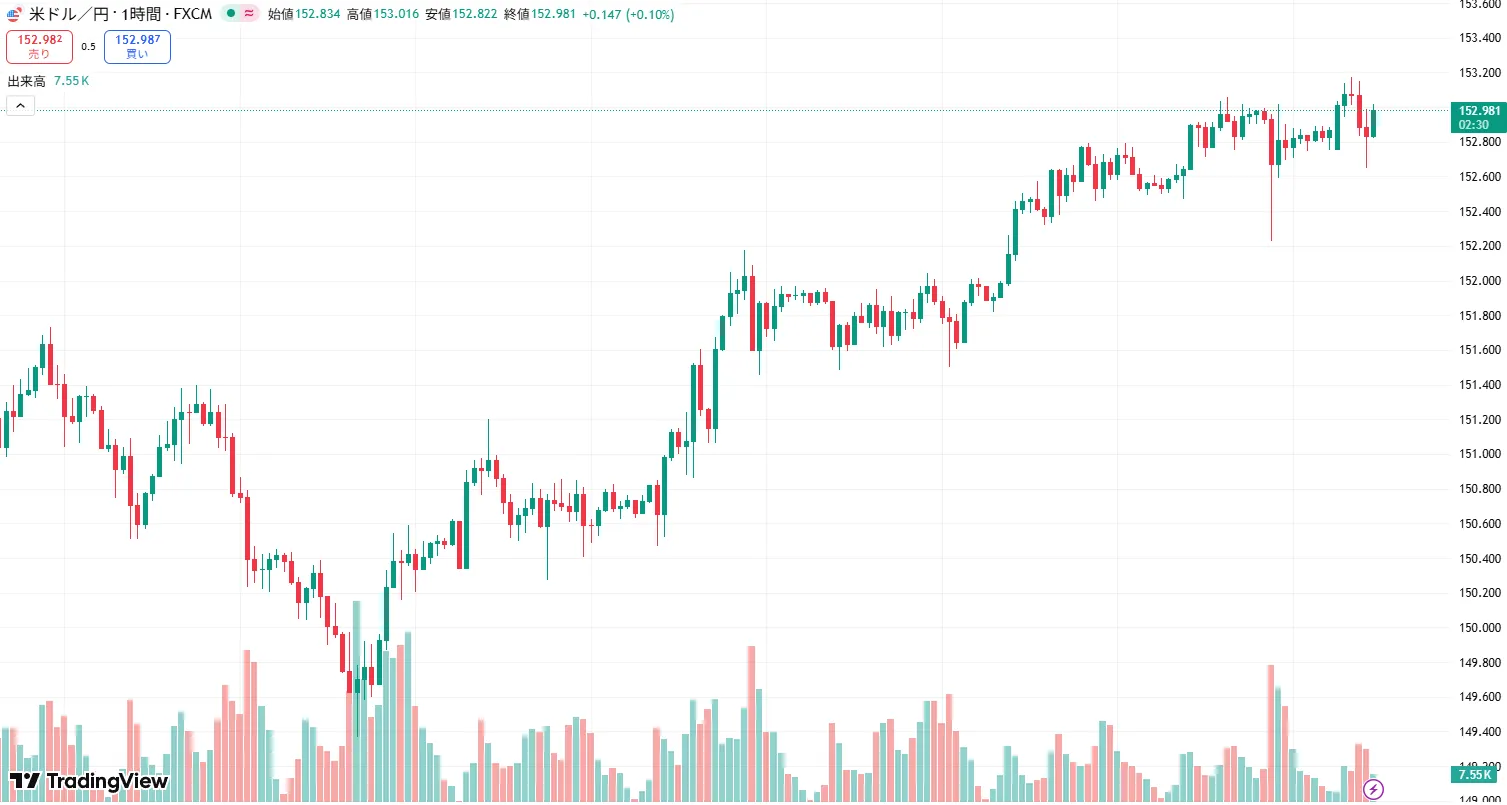Click the spread value 0.5 between quote buttons
The image size is (1507, 805).
click(x=89, y=46)
